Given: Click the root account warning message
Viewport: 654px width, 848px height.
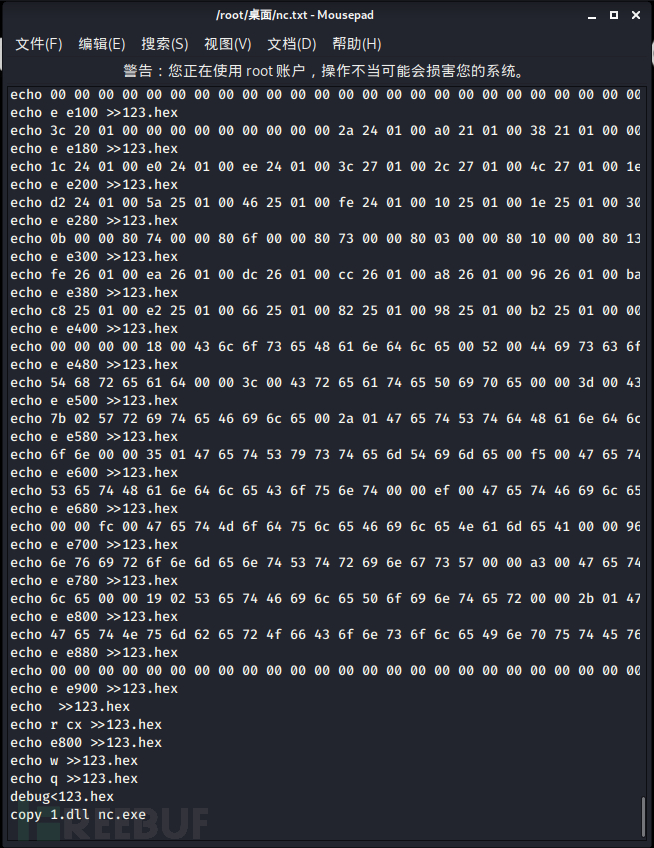Looking at the screenshot, I should tap(325, 71).
